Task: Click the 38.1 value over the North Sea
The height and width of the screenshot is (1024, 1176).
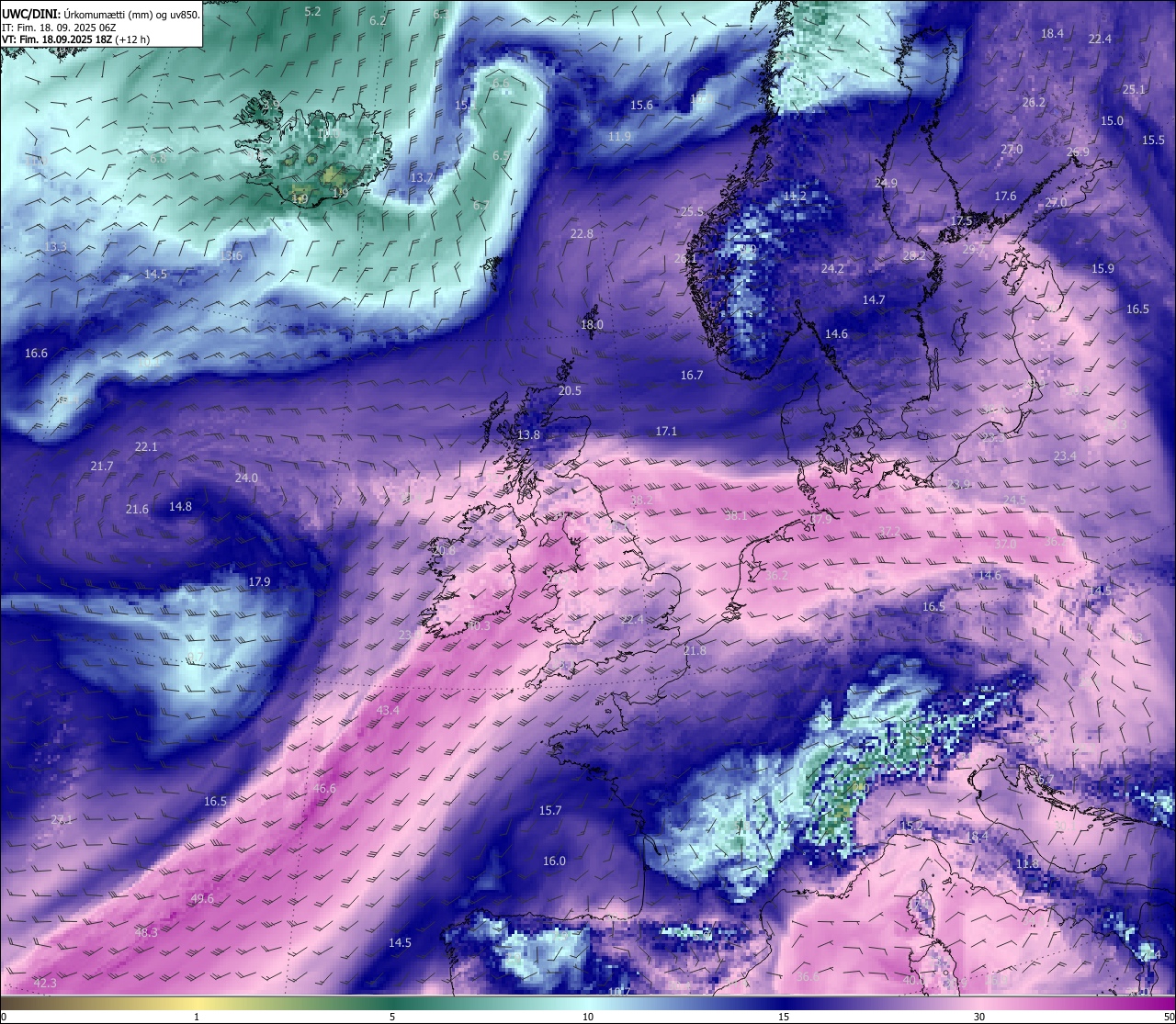Action: click(736, 516)
